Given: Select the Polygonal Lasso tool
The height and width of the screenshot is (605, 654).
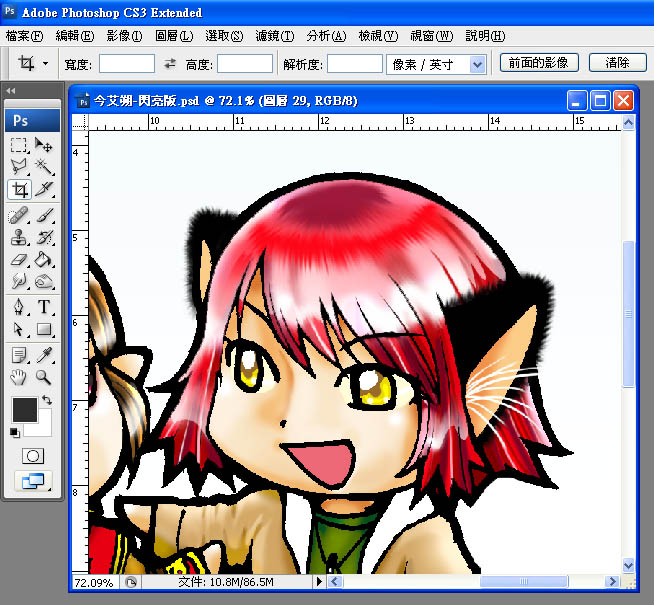Looking at the screenshot, I should click(x=19, y=167).
